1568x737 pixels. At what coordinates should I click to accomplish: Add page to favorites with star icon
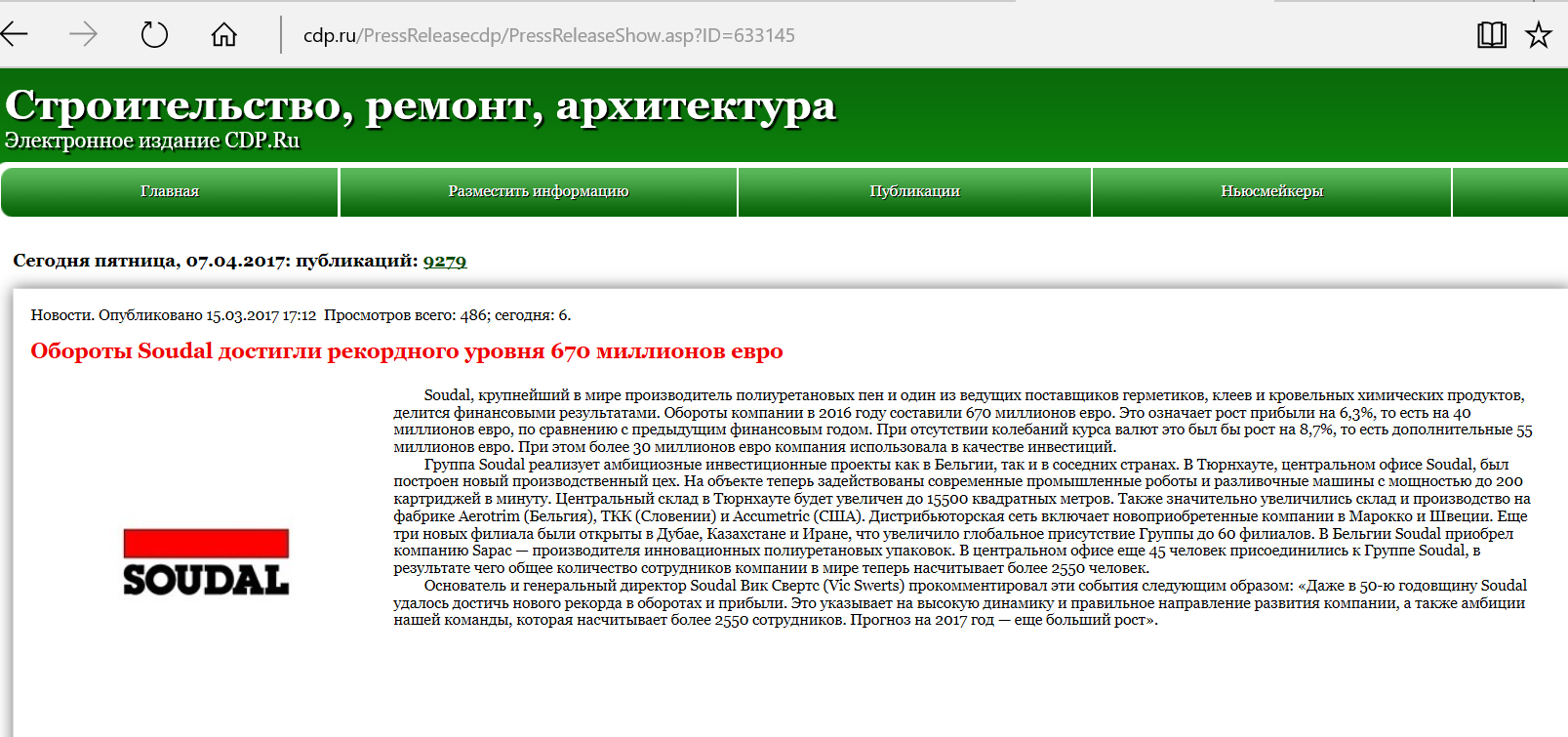click(x=1539, y=35)
